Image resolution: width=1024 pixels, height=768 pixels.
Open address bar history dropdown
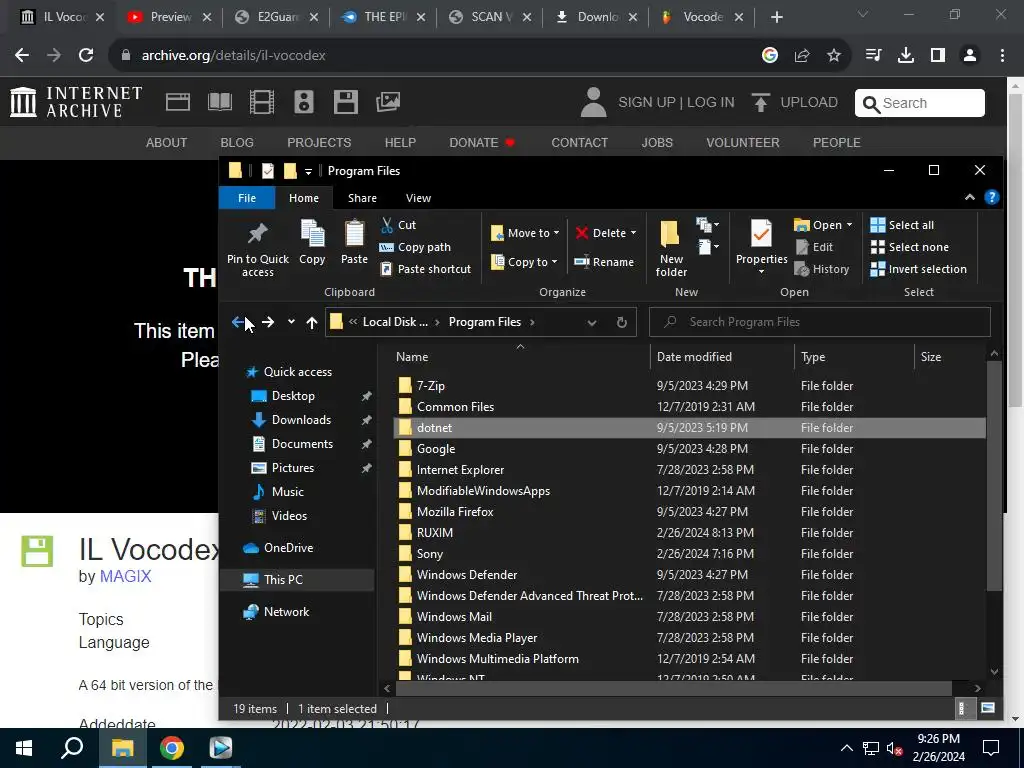coord(592,322)
